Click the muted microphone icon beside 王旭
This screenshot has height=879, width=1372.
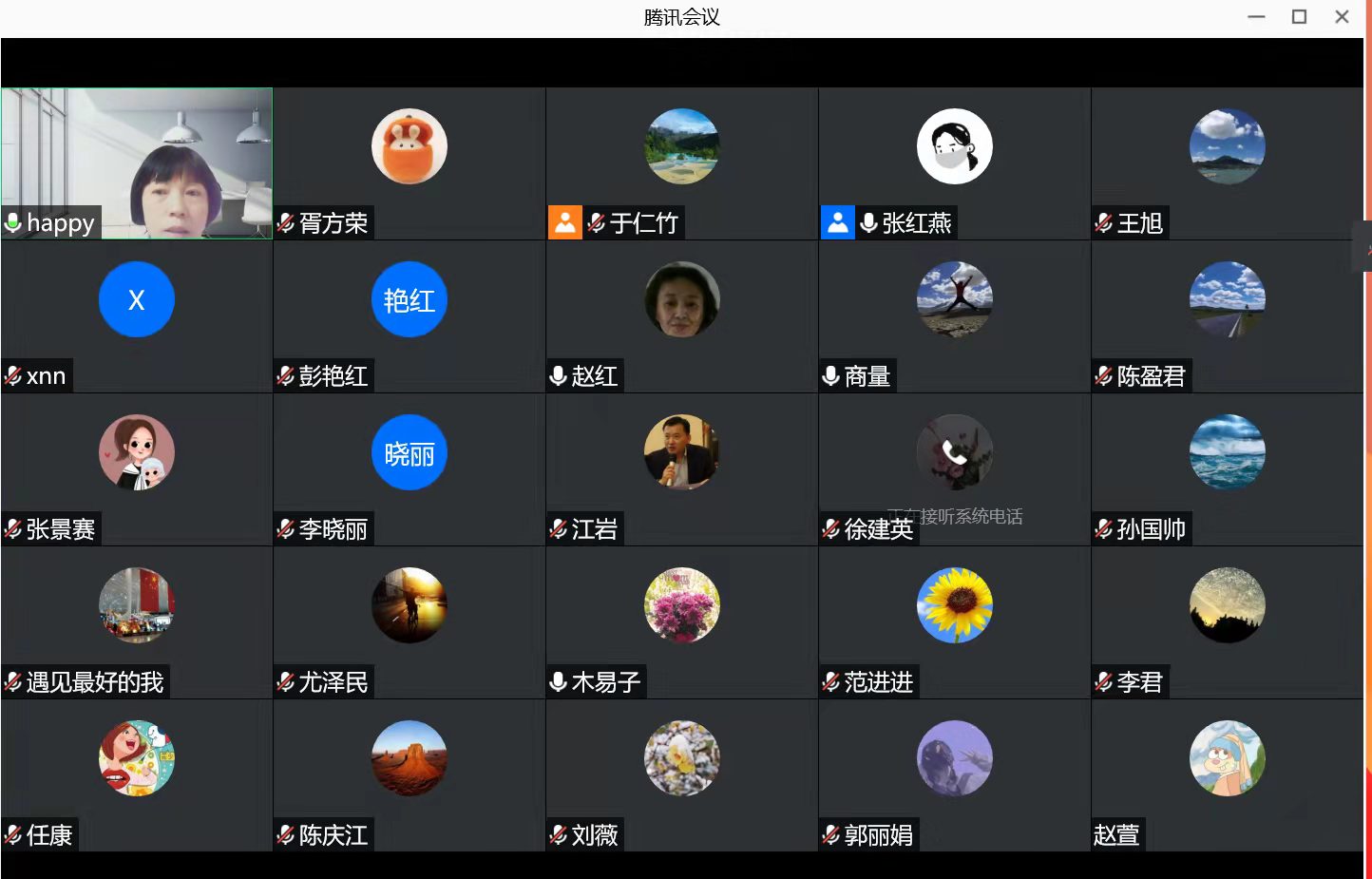(1104, 223)
